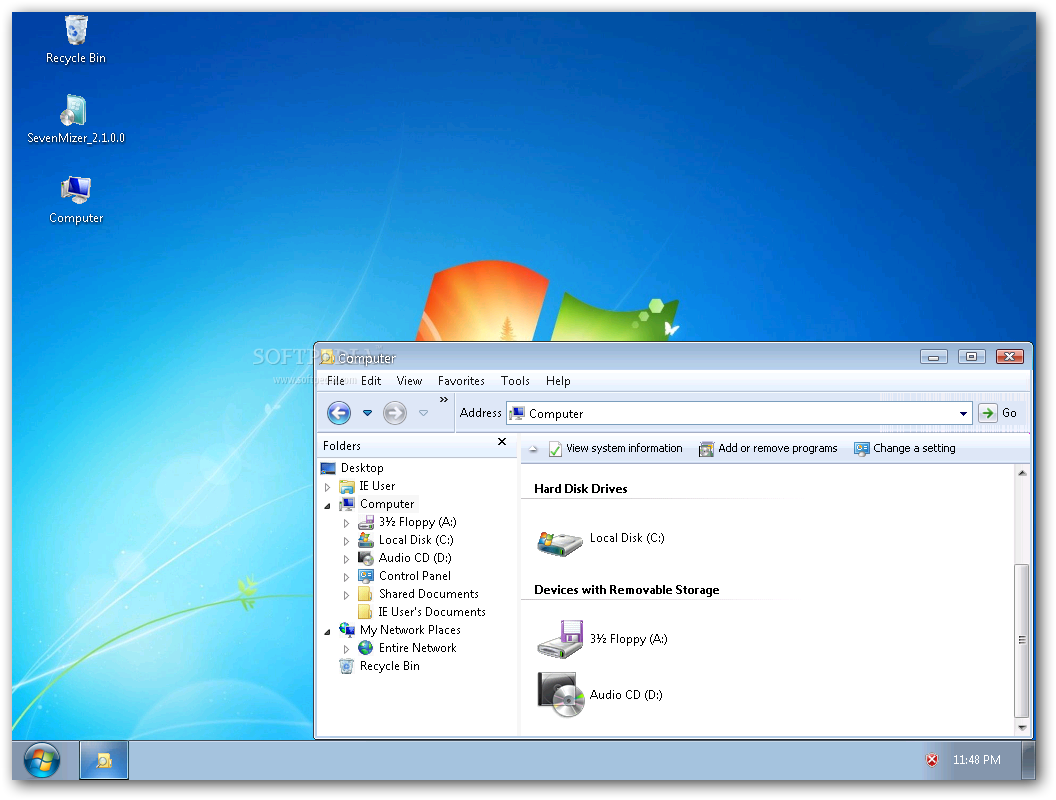Open the Forward button history dropdown arrow
Screen dimensions: 1056x800
click(x=424, y=413)
